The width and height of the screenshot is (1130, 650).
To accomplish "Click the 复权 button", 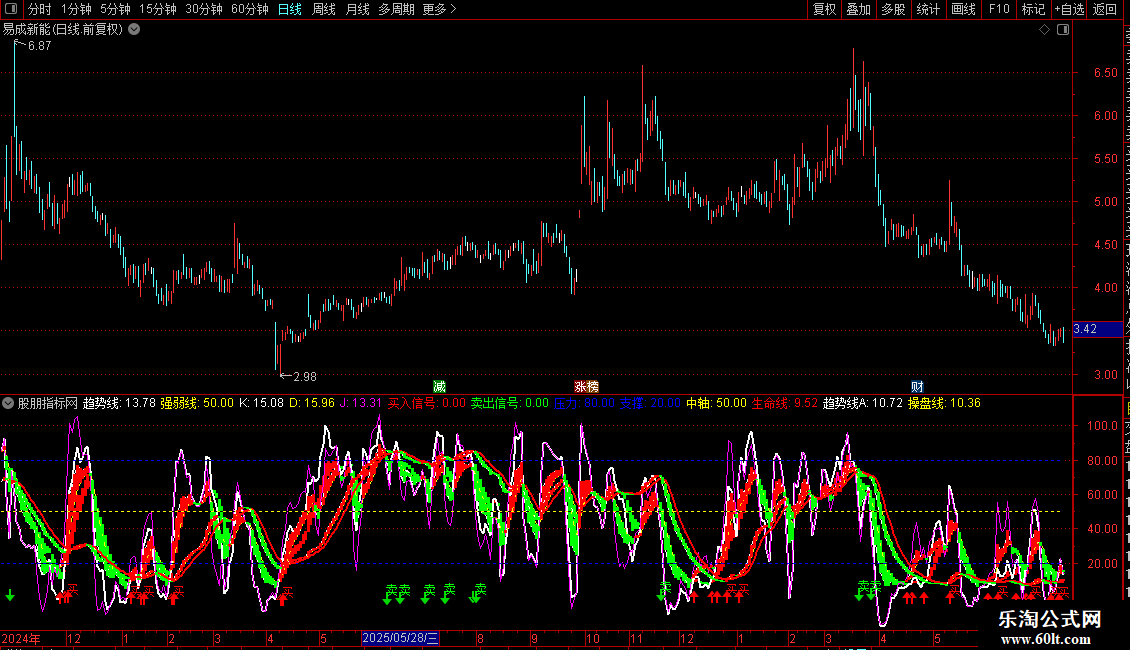I will click(x=824, y=9).
